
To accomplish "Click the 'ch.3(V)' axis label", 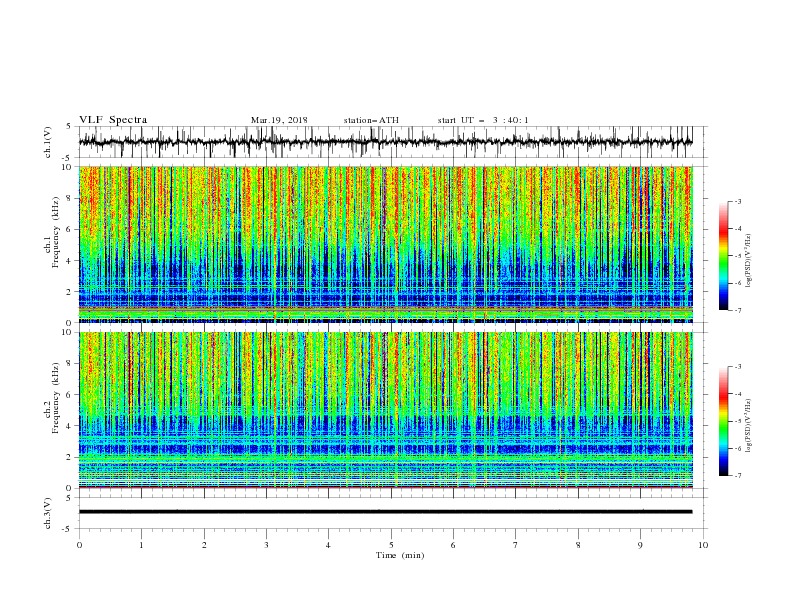I will pyautogui.click(x=48, y=513).
